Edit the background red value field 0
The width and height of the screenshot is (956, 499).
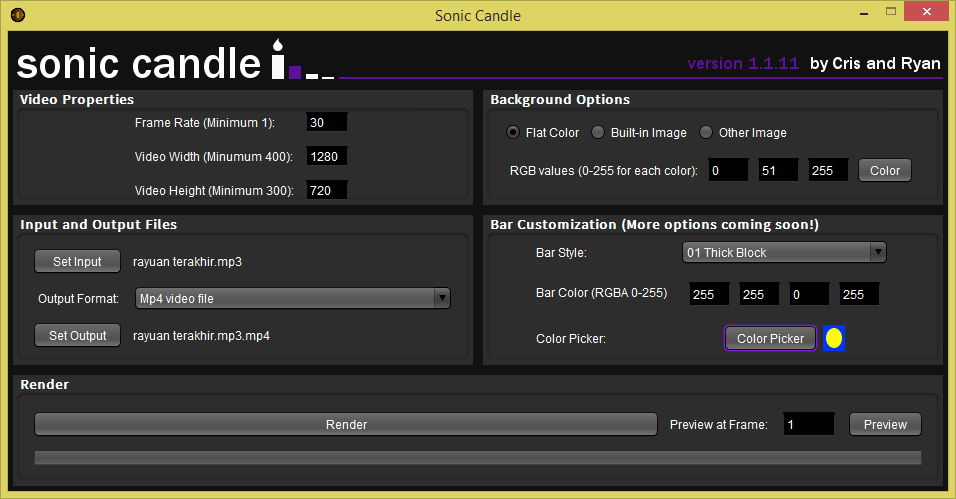tap(728, 170)
